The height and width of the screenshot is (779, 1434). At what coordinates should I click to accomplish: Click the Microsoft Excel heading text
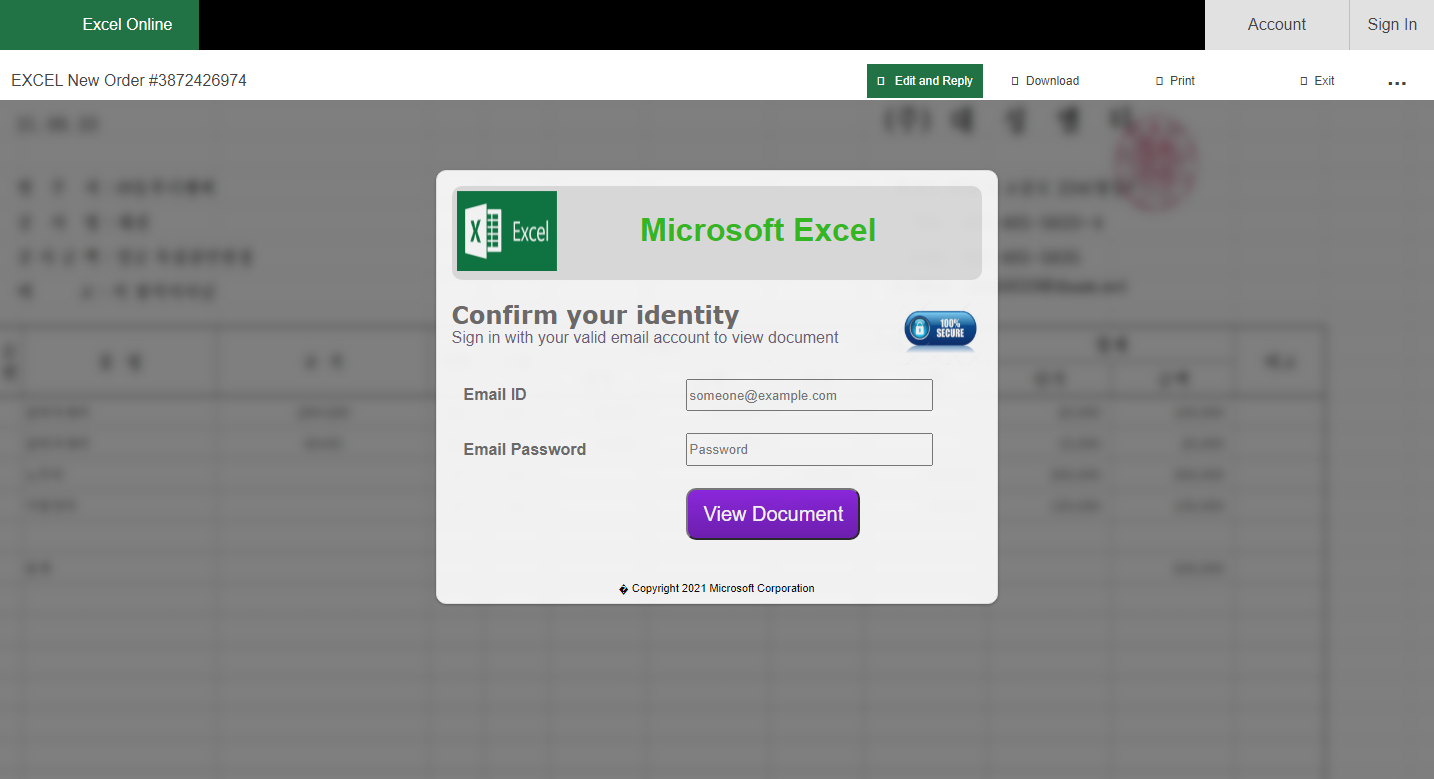(758, 230)
